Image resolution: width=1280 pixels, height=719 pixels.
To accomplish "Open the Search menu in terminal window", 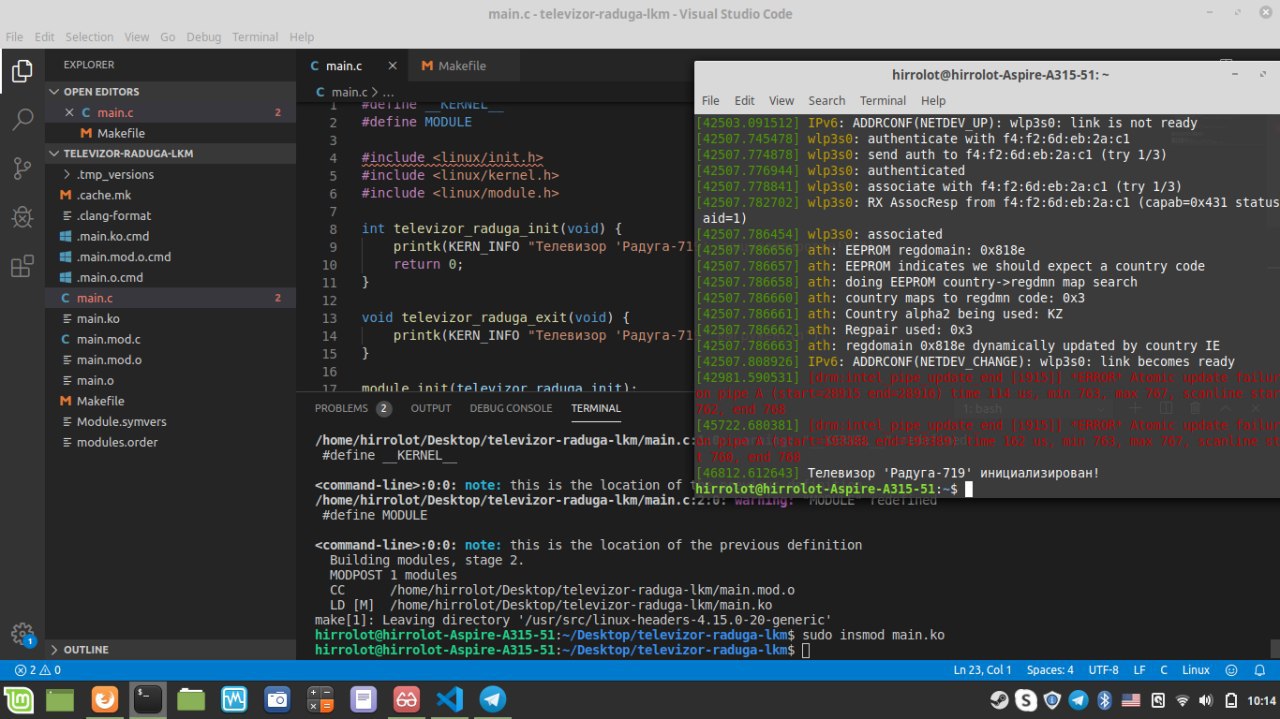I will [x=827, y=101].
